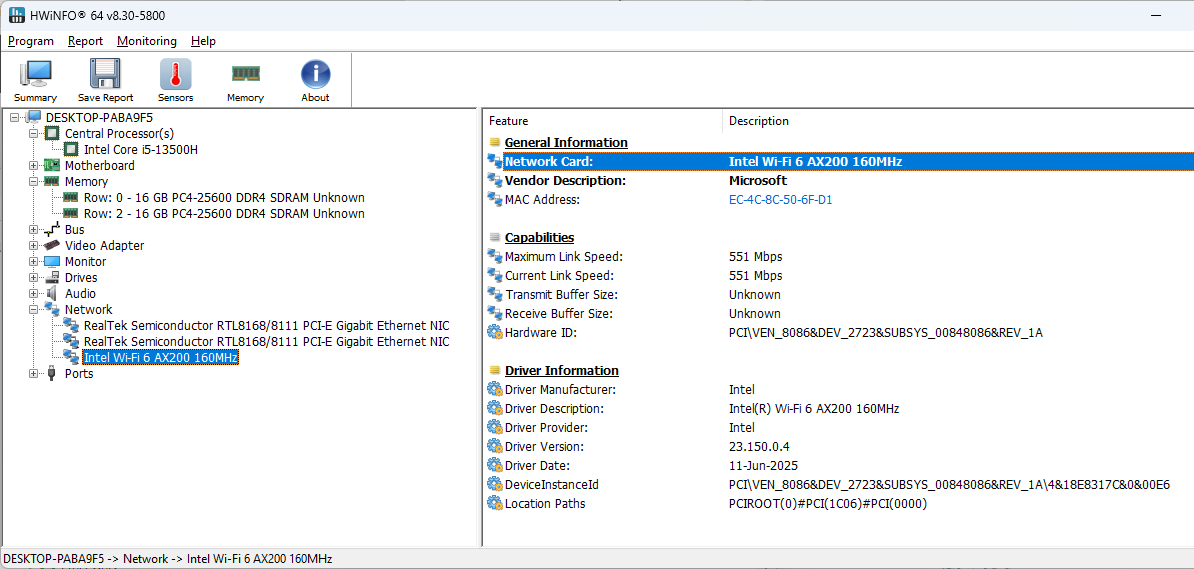Image resolution: width=1194 pixels, height=569 pixels.
Task: Select Row: 2 - 16 GB DDR4 entry
Action: 224,213
